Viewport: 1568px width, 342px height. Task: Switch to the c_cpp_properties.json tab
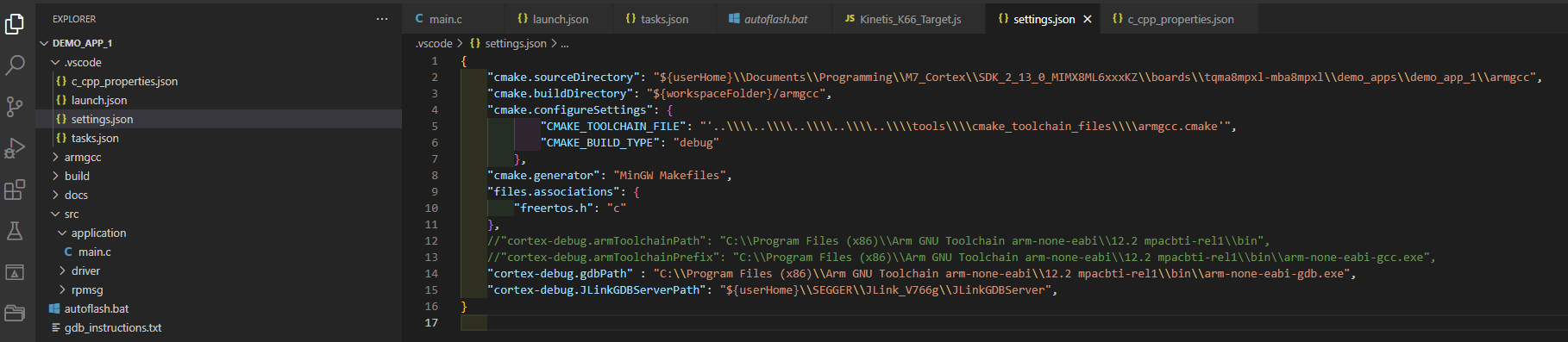click(1180, 19)
